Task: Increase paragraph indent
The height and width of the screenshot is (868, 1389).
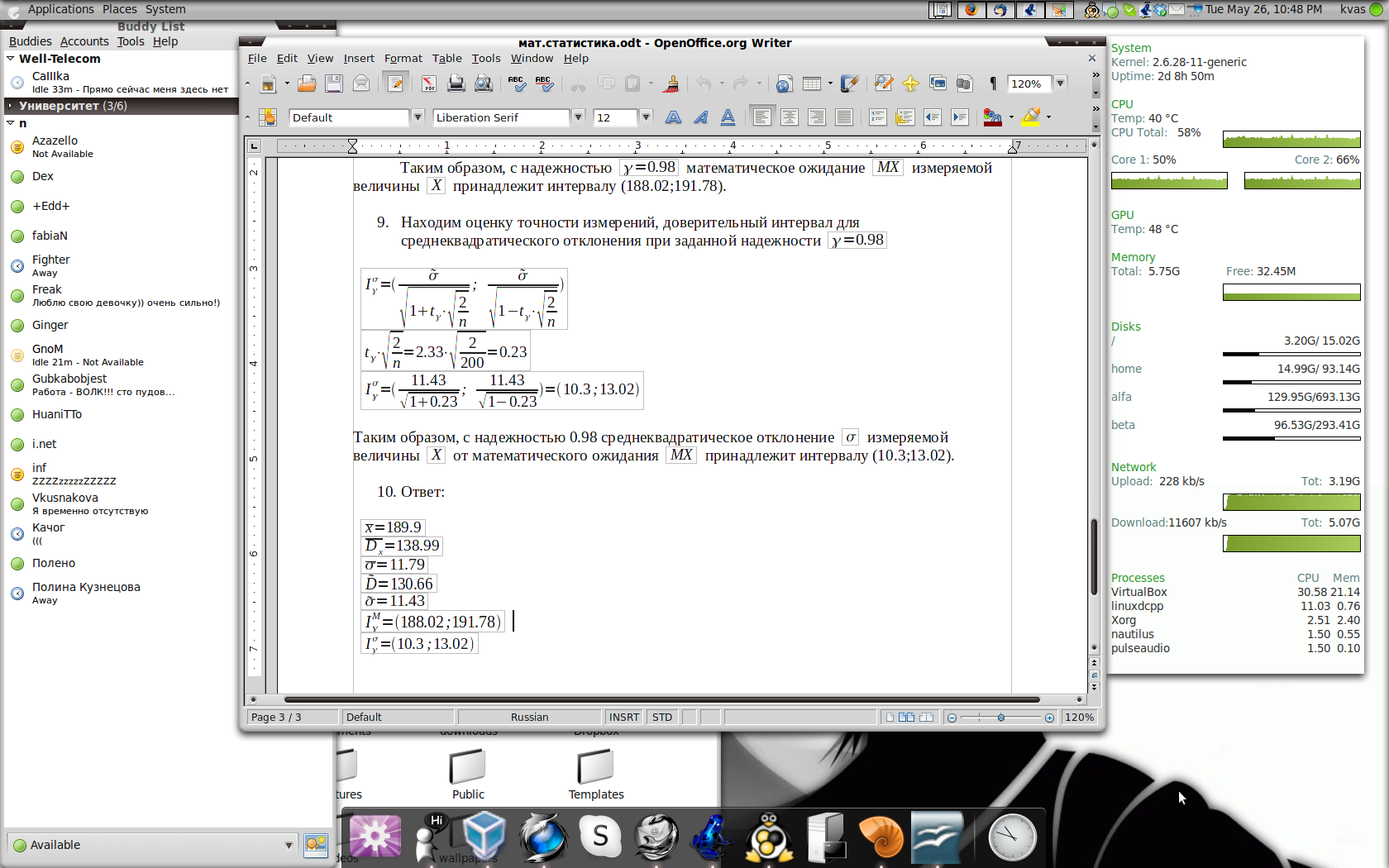Action: click(x=960, y=117)
